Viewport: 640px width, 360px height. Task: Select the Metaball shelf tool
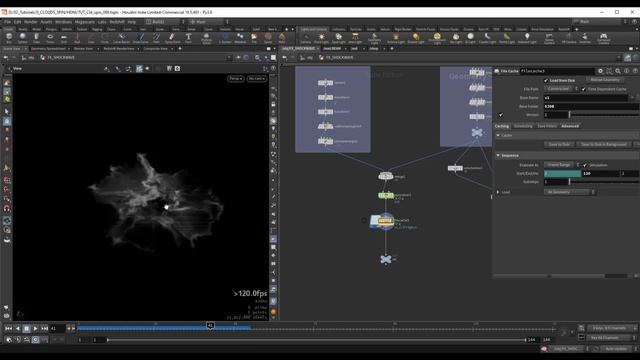pos(240,38)
